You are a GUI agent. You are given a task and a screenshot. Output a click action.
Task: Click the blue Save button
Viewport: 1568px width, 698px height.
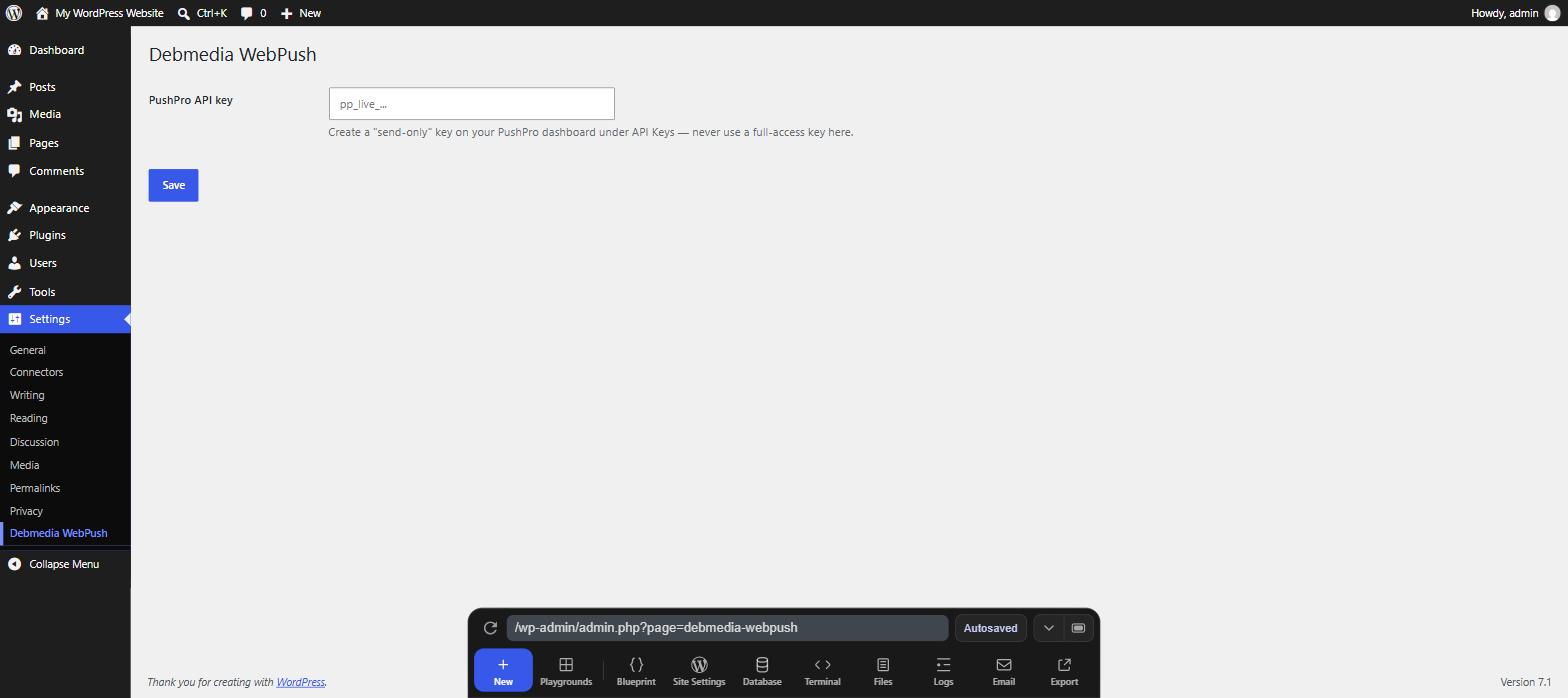(x=173, y=185)
